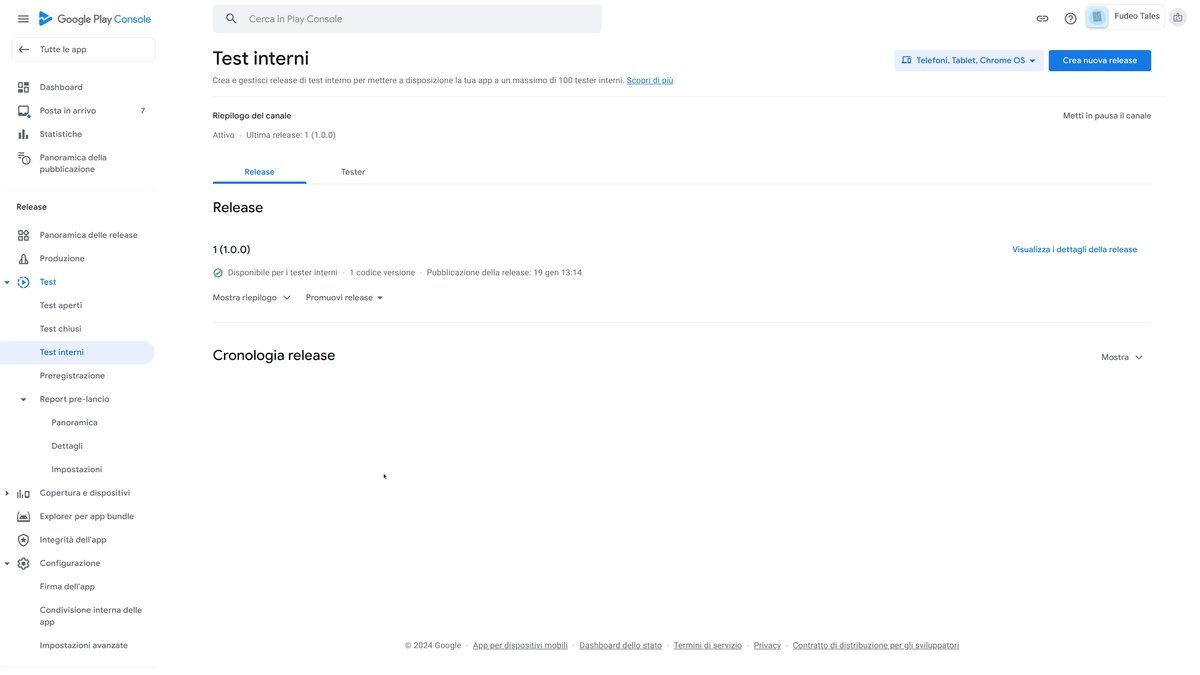1200x675 pixels.
Task: Open Telefoni, Tablet, Chrome OS dropdown
Action: point(968,61)
